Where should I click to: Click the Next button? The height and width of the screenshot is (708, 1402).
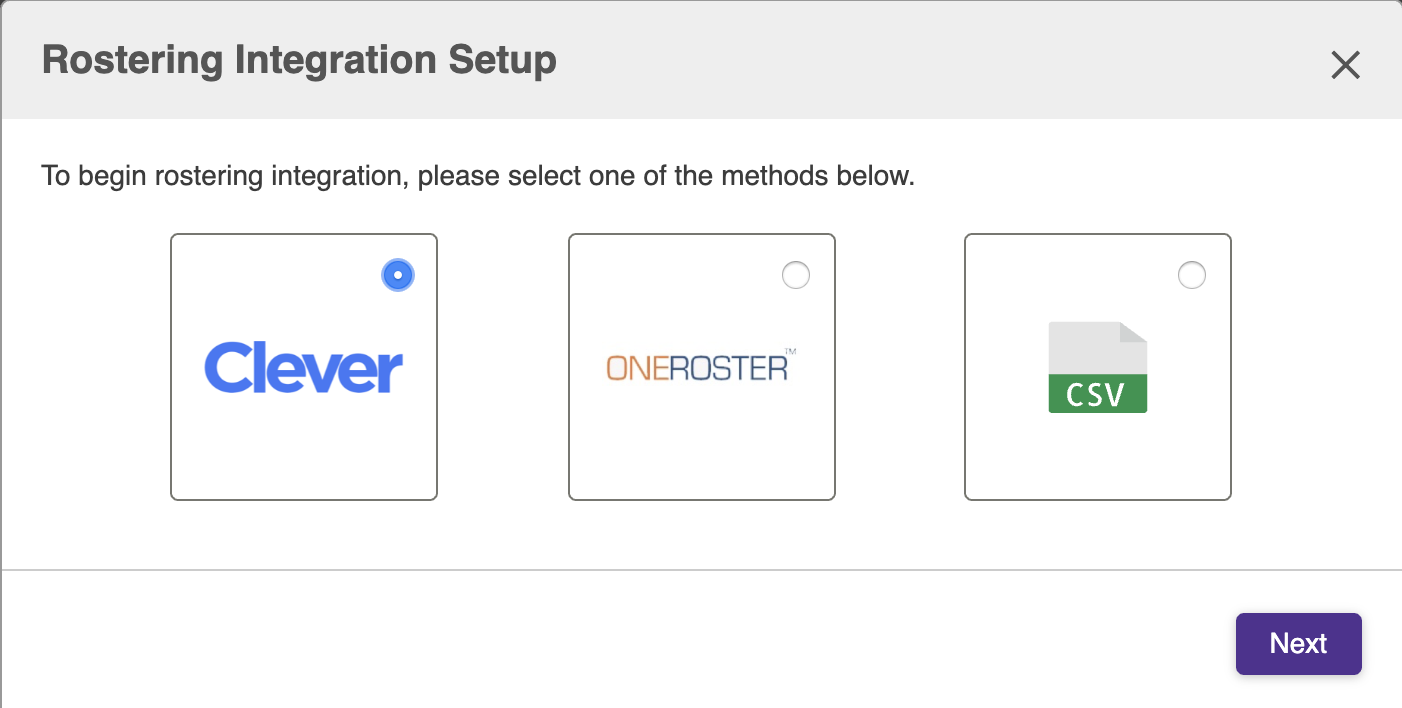[x=1299, y=643]
